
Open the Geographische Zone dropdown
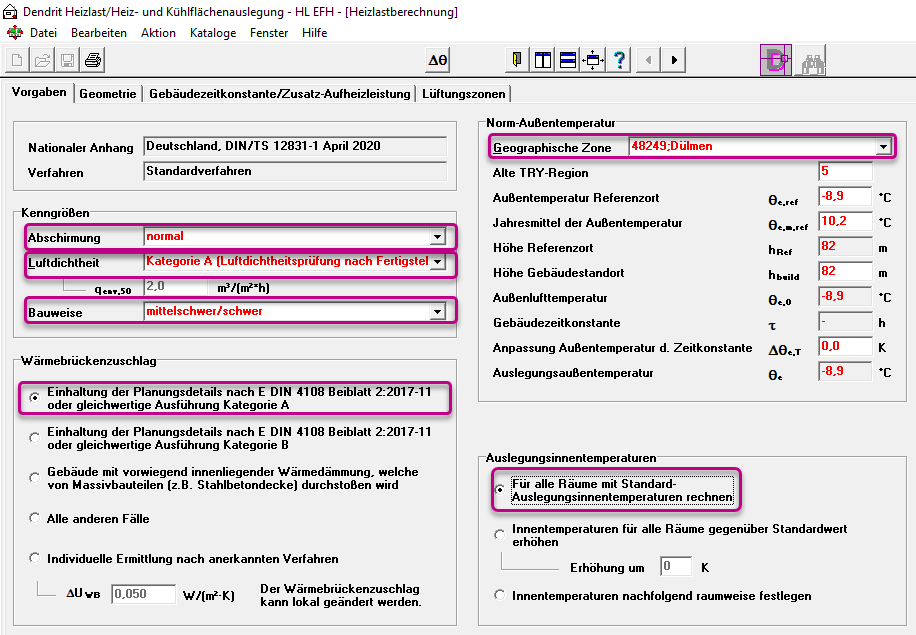coord(883,147)
